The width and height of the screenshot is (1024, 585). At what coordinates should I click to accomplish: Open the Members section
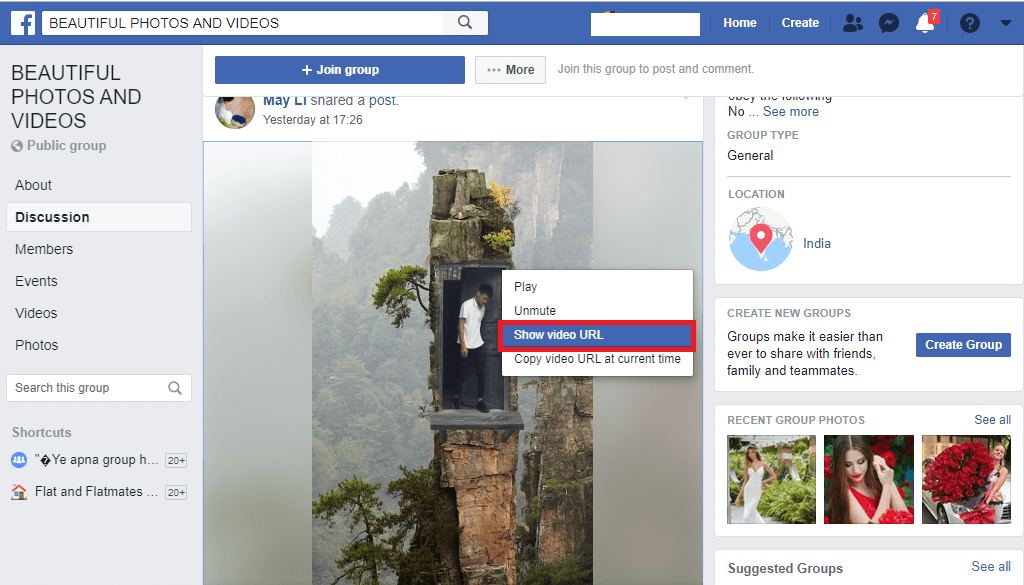pos(44,249)
